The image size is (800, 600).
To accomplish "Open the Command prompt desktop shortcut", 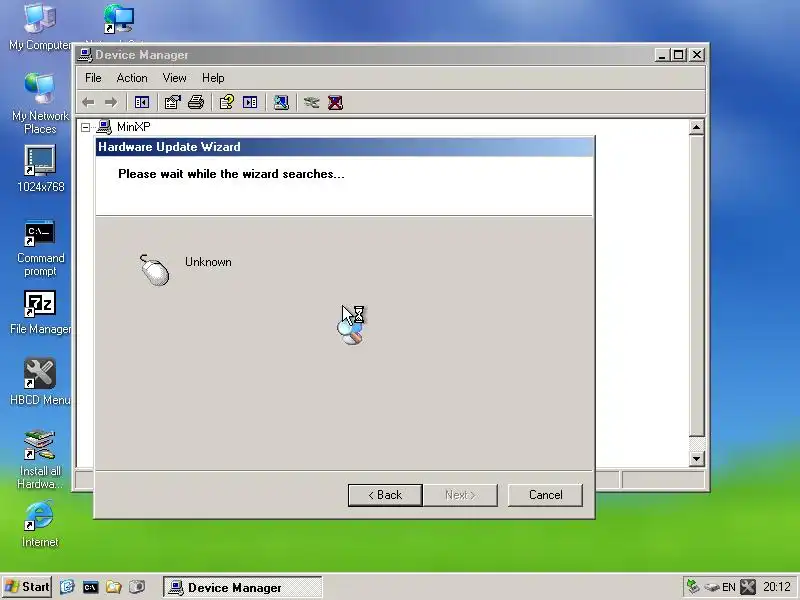I will (x=40, y=249).
